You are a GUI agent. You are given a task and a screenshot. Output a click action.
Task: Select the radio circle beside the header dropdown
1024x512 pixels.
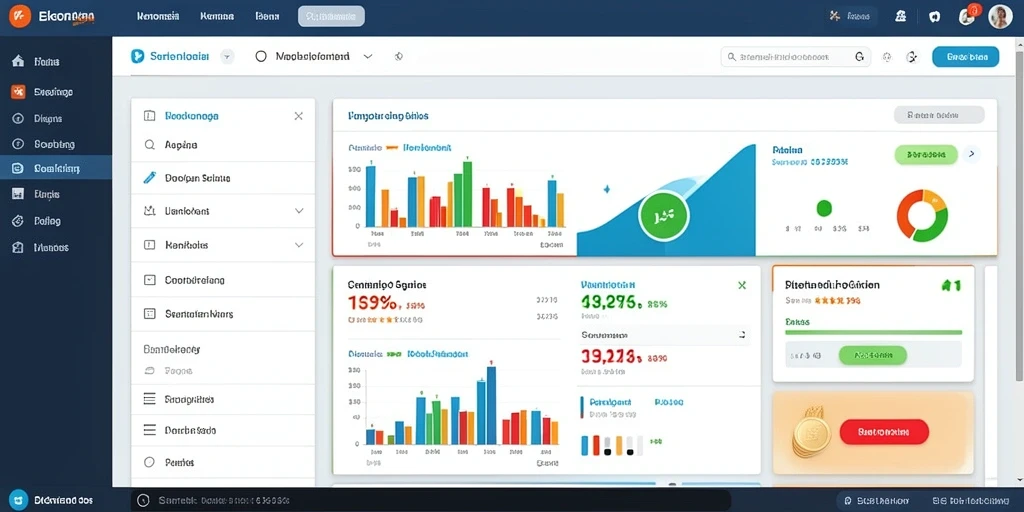click(x=261, y=57)
